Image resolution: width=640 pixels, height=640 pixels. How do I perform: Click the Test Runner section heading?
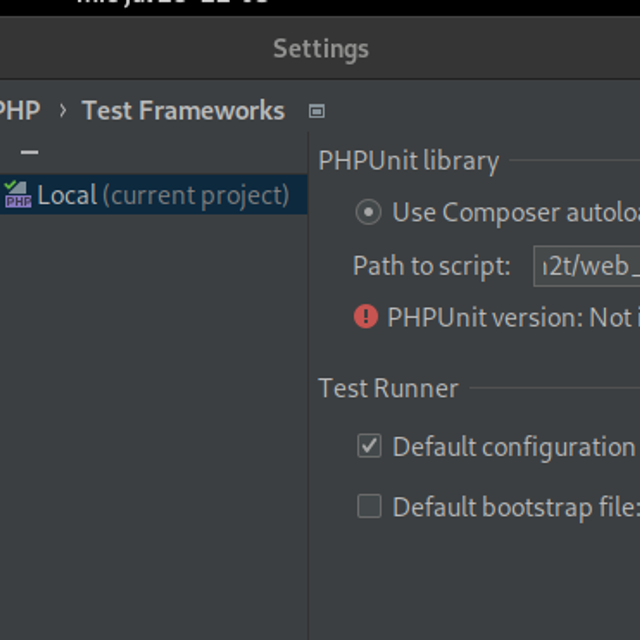click(x=388, y=388)
